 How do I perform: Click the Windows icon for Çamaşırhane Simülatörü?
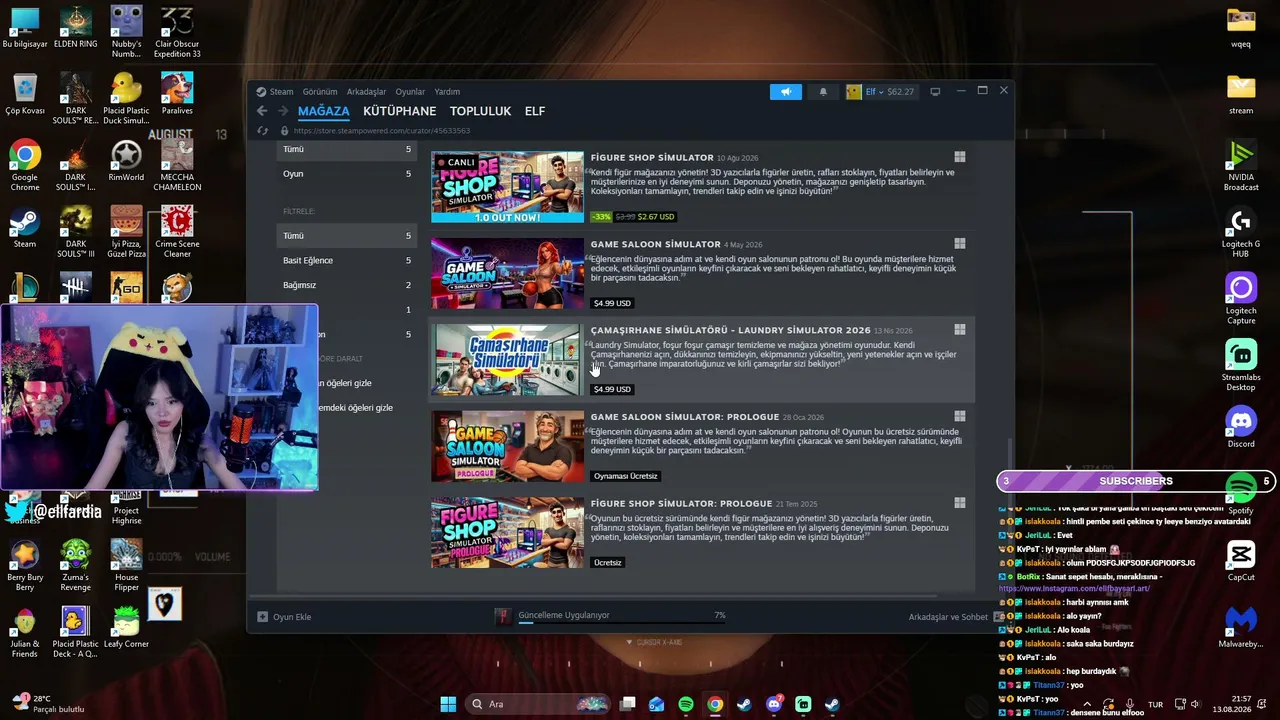click(x=960, y=330)
